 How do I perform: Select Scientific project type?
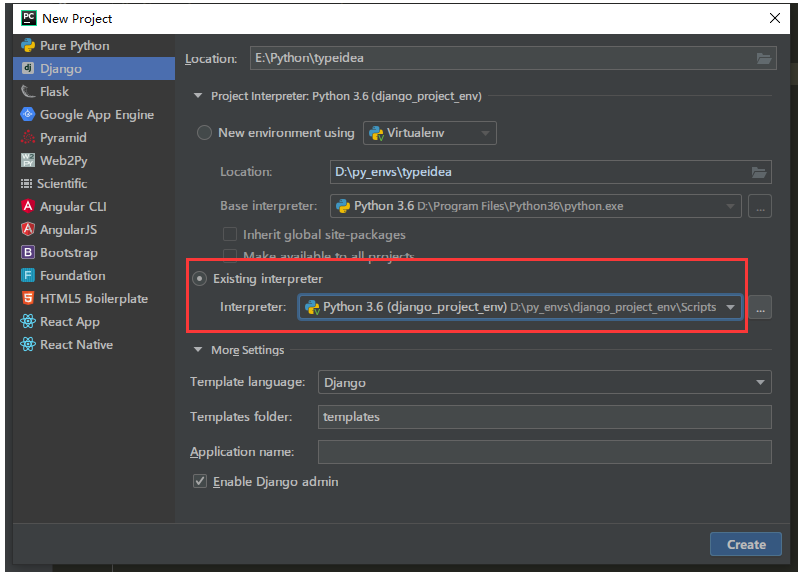94,183
